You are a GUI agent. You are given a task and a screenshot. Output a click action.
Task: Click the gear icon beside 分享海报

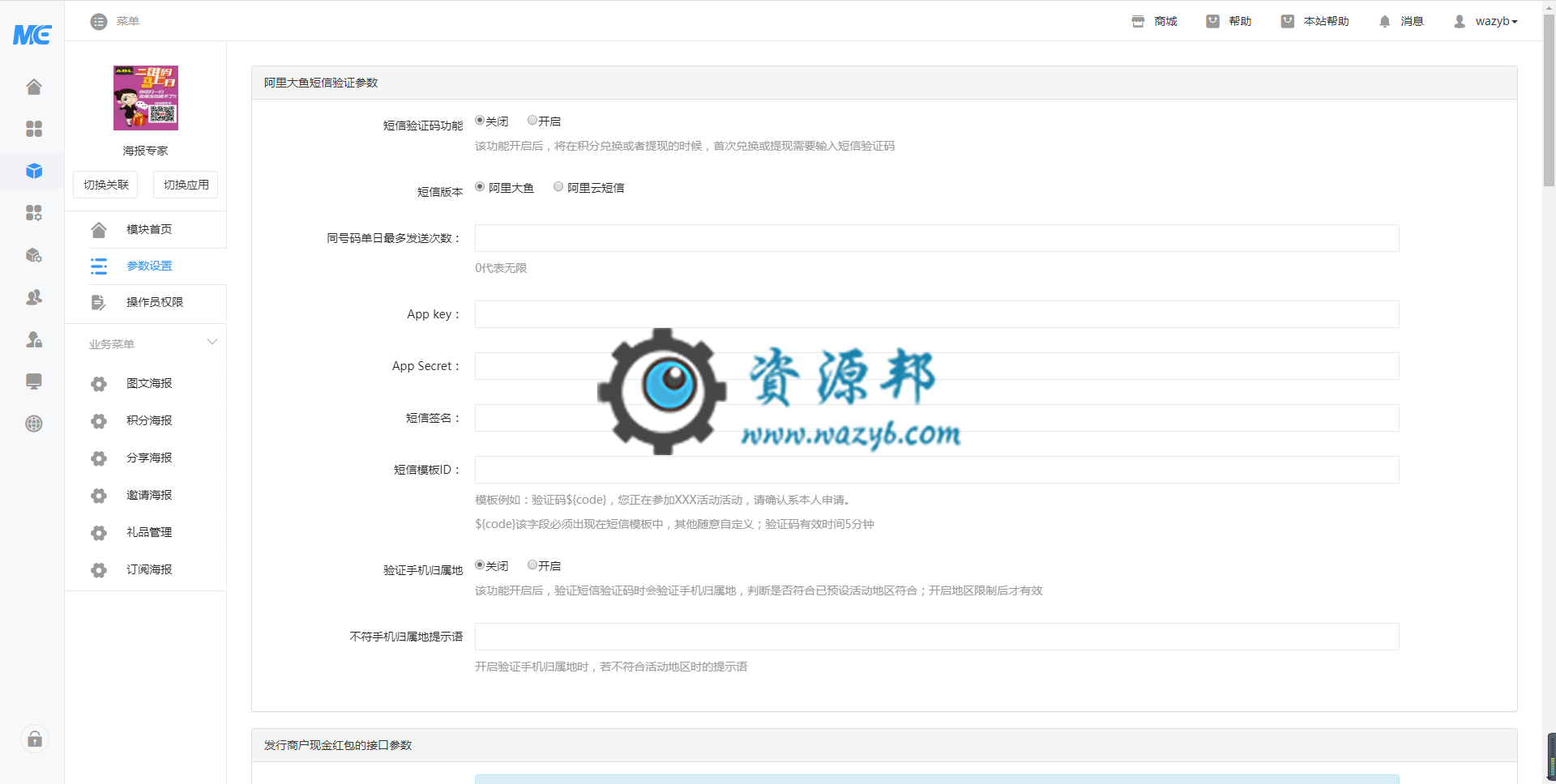pyautogui.click(x=99, y=458)
